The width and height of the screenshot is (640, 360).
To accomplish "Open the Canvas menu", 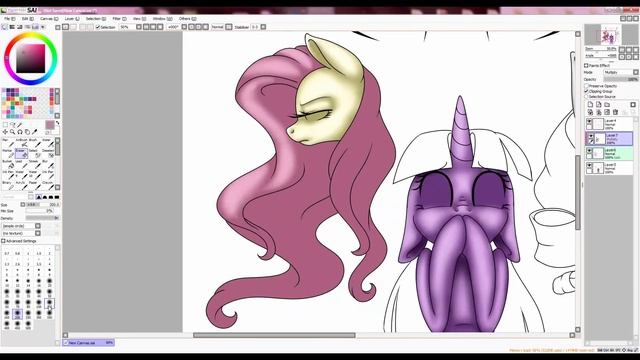I will (49, 19).
